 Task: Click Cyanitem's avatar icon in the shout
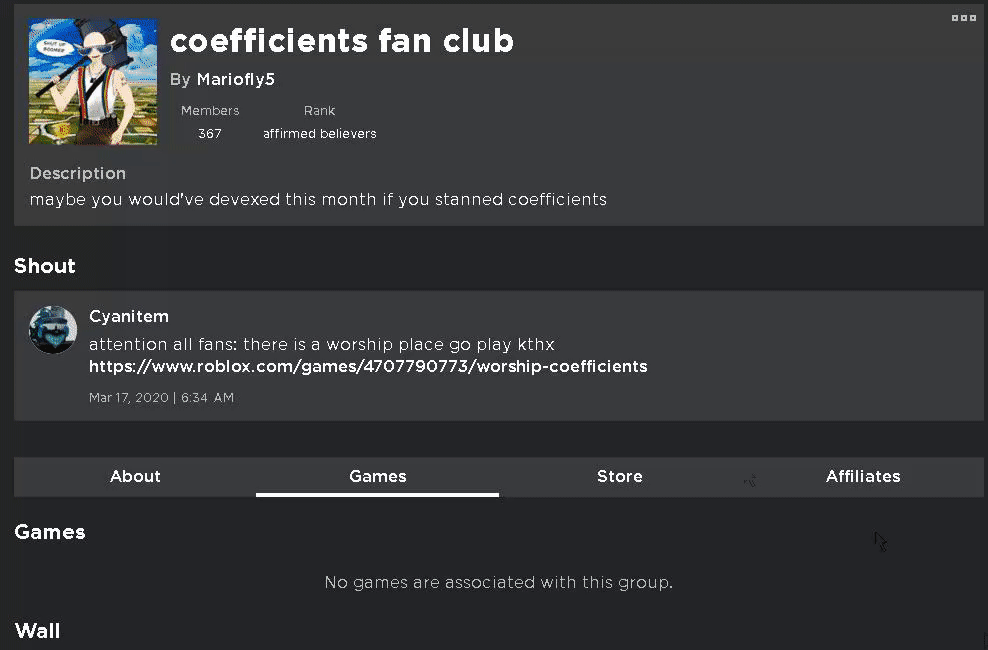pyautogui.click(x=53, y=330)
